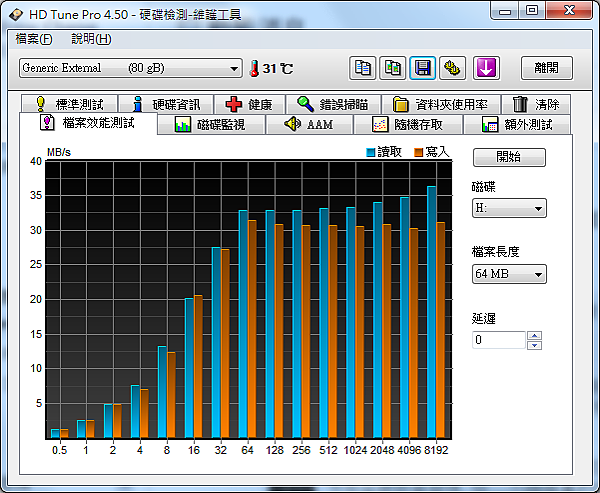
Task: Click the 31 ℃ temperature reading
Action: 278,69
